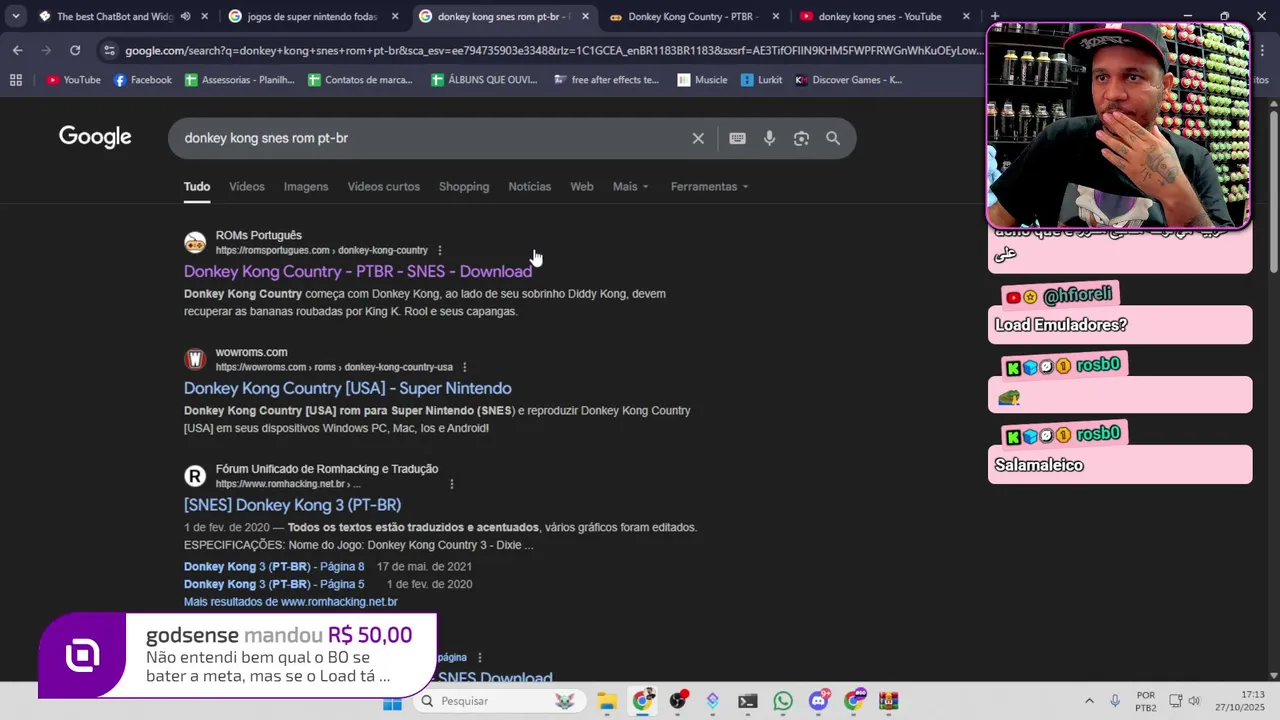Open the terminal app in the taskbar
The width and height of the screenshot is (1280, 720).
748,702
